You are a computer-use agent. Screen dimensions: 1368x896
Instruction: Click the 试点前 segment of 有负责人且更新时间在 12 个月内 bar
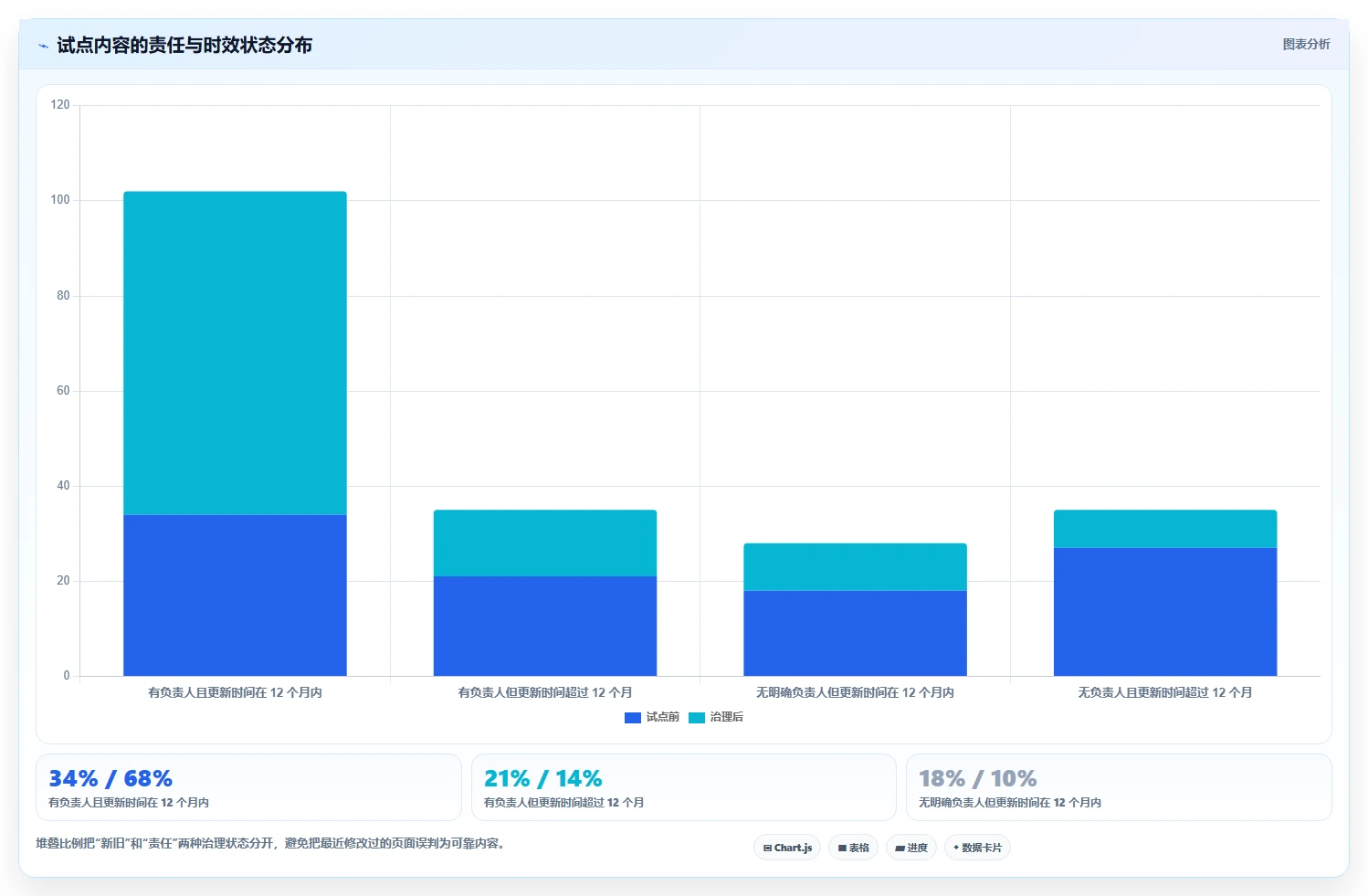pyautogui.click(x=235, y=596)
